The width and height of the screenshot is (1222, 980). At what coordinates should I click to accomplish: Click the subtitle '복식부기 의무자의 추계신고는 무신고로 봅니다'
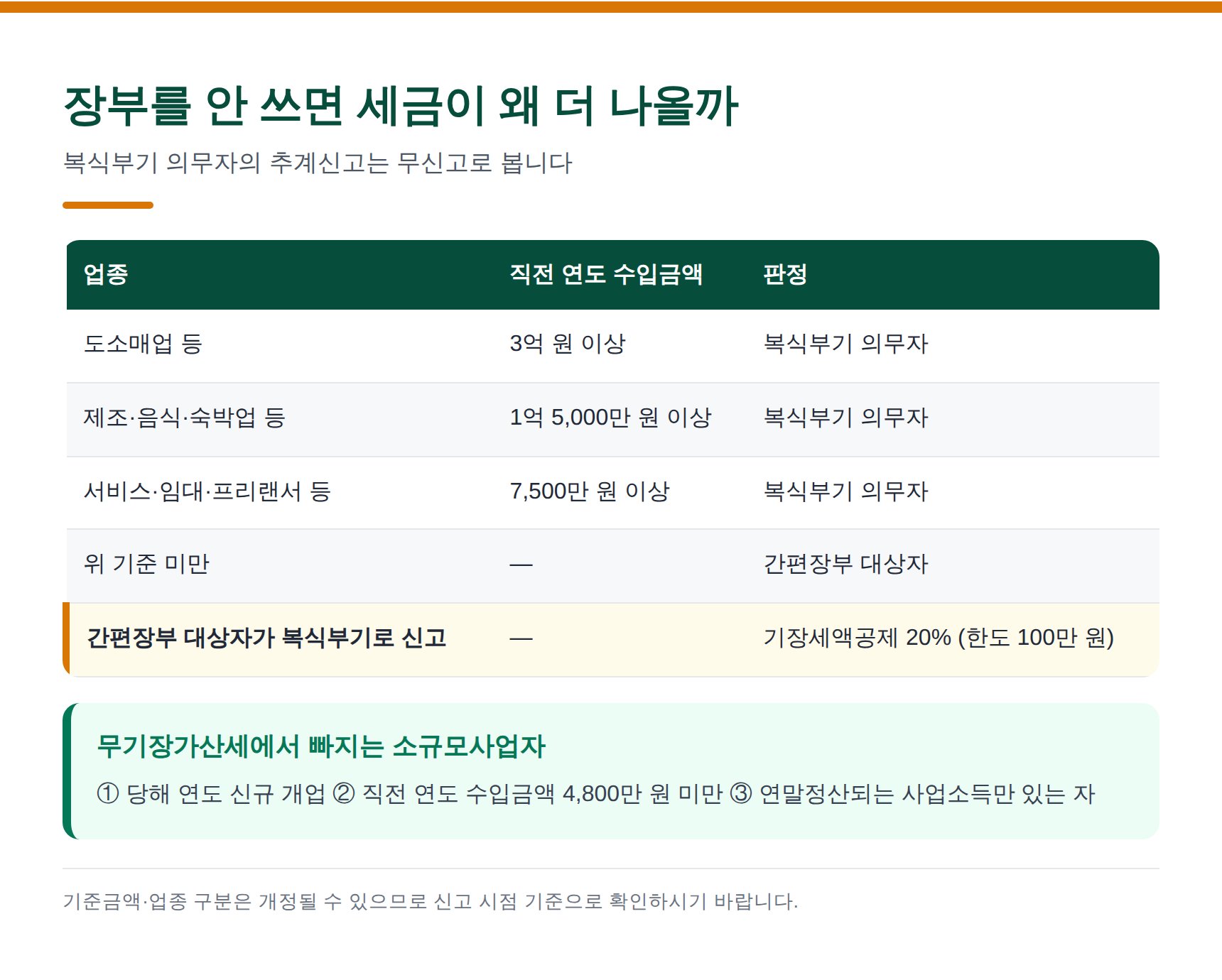pos(318,163)
